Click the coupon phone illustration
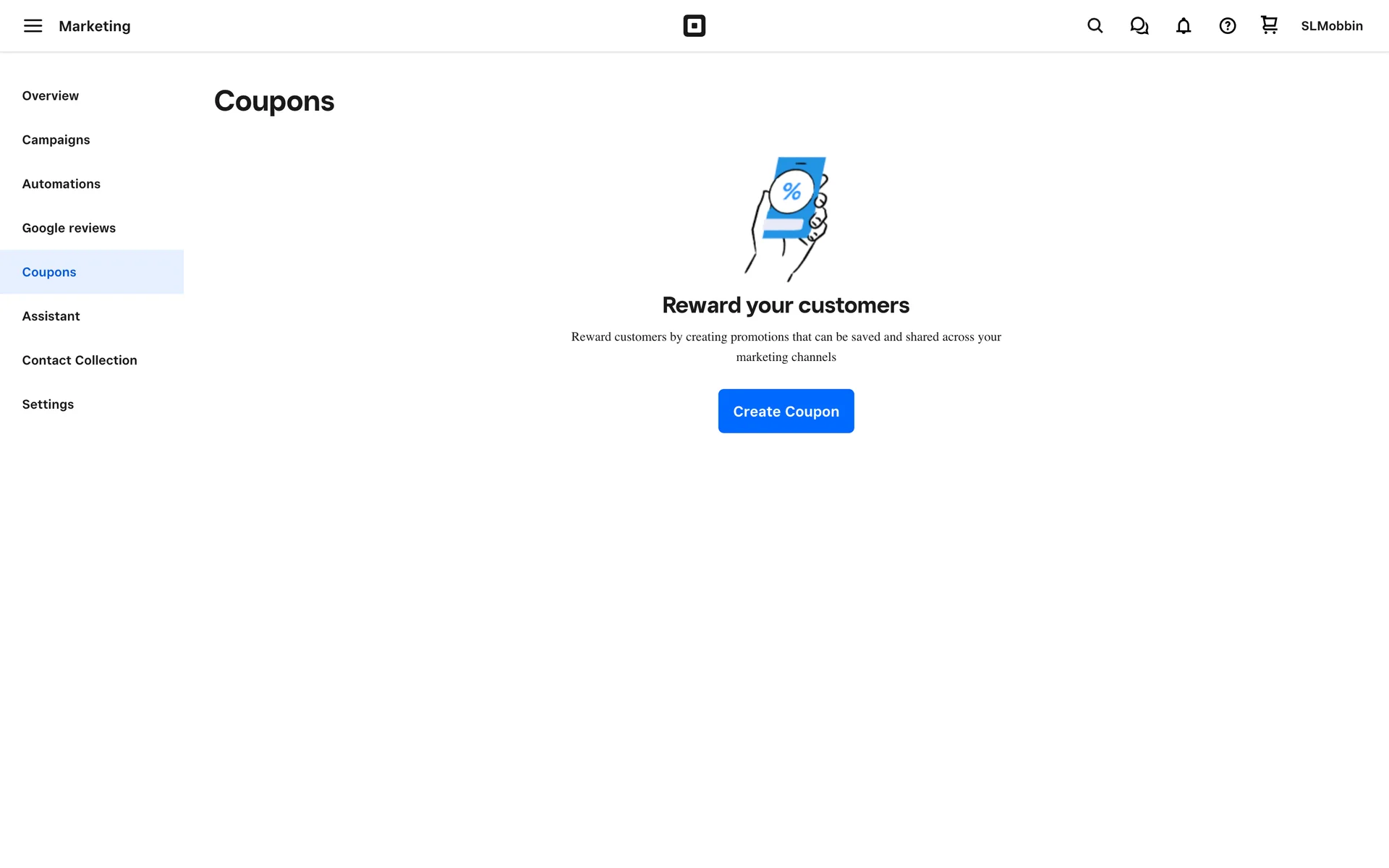This screenshot has width=1389, height=868. (786, 219)
